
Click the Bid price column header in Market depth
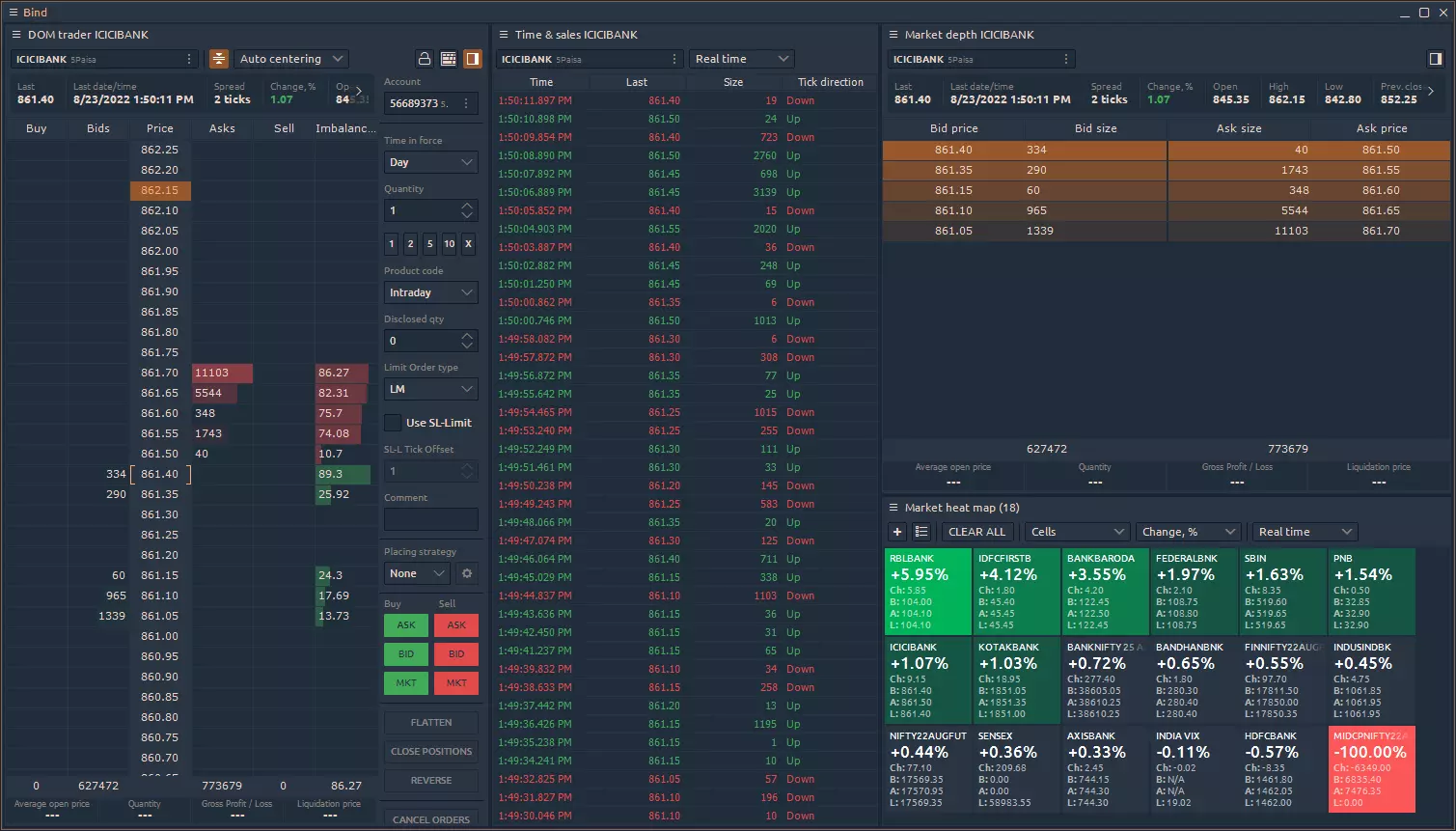tap(953, 128)
